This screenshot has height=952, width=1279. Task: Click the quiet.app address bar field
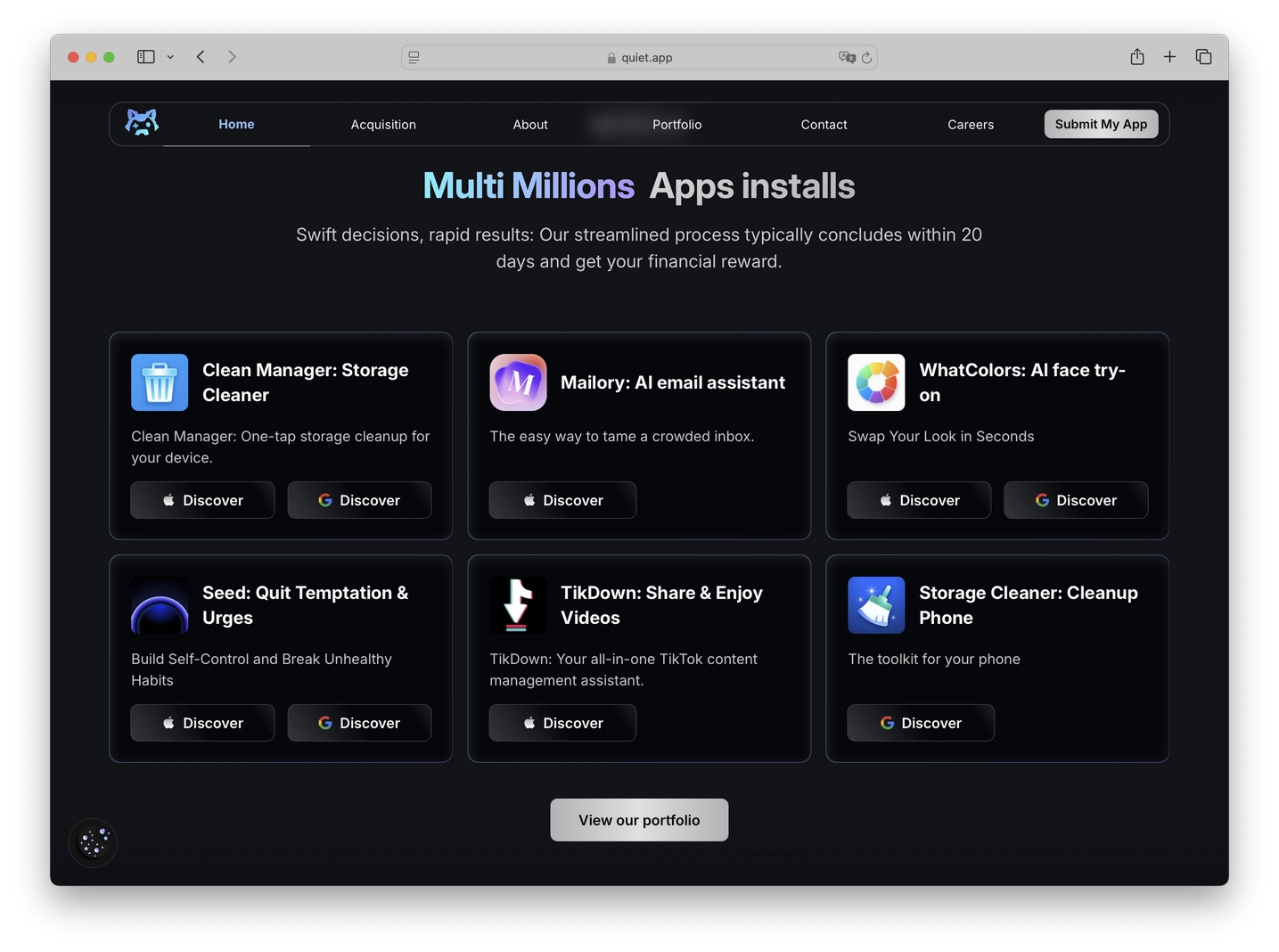(639, 57)
